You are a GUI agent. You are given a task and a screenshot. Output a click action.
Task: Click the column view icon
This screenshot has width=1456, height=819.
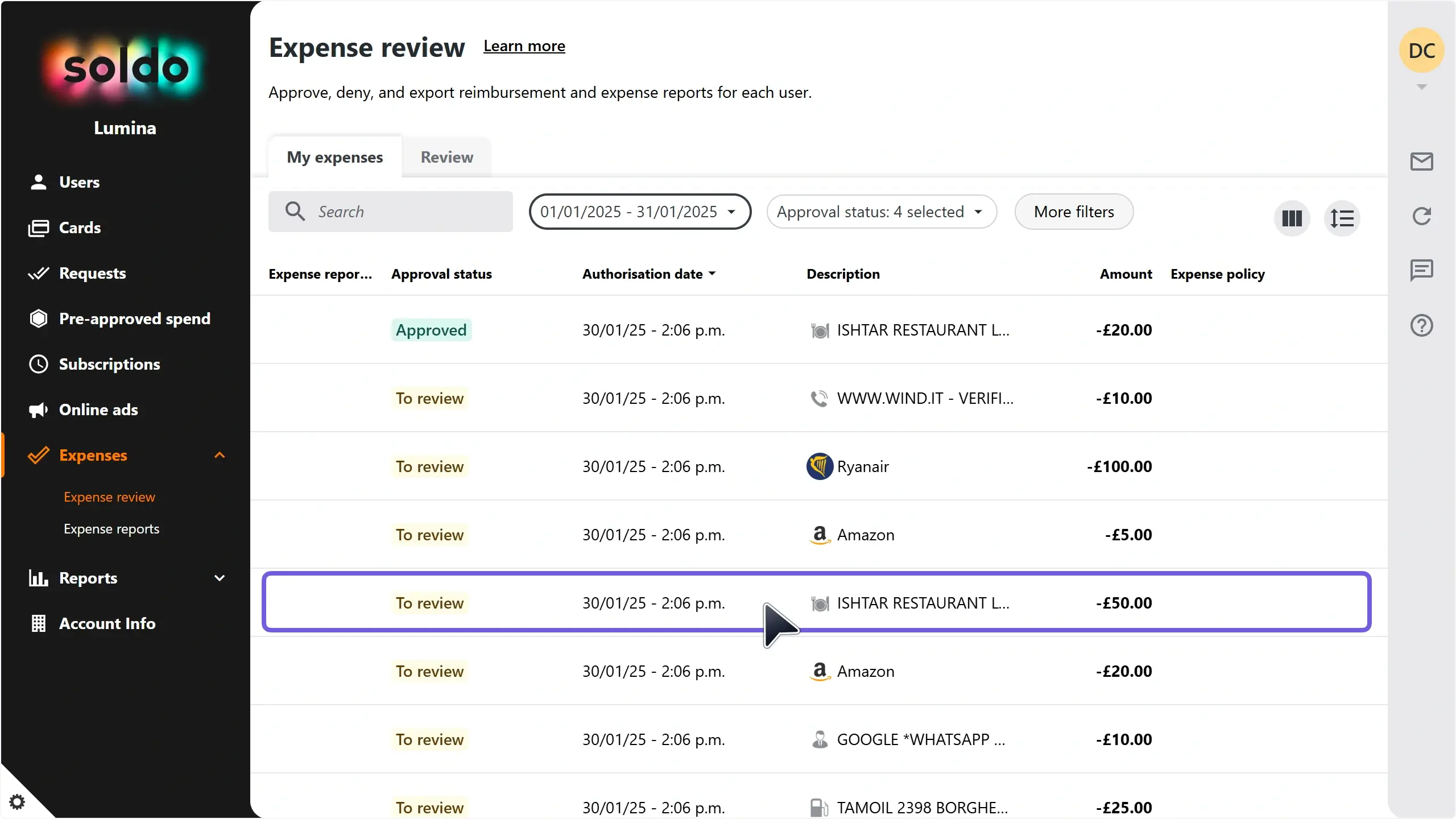tap(1292, 218)
